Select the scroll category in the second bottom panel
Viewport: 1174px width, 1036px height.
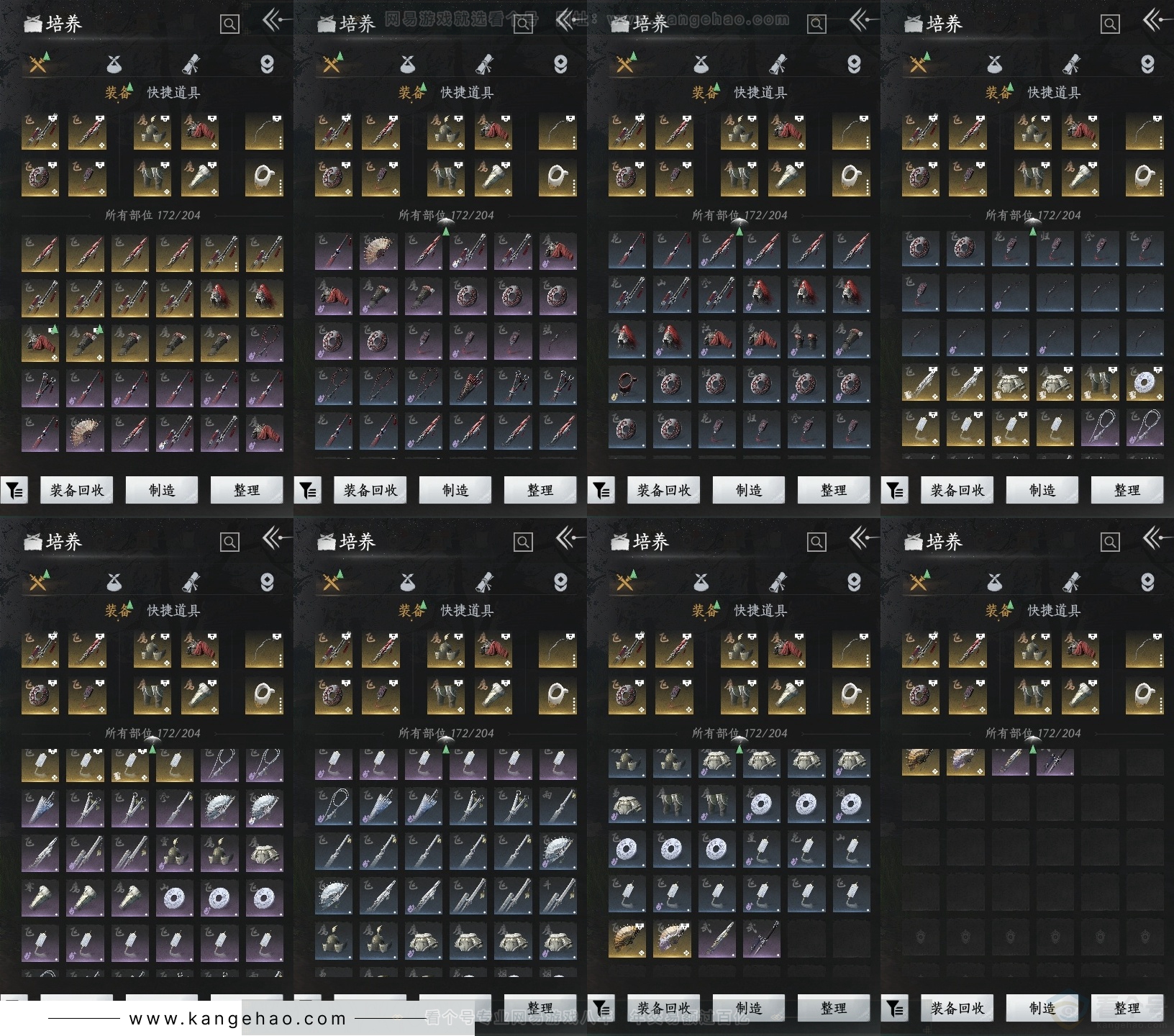[x=484, y=583]
